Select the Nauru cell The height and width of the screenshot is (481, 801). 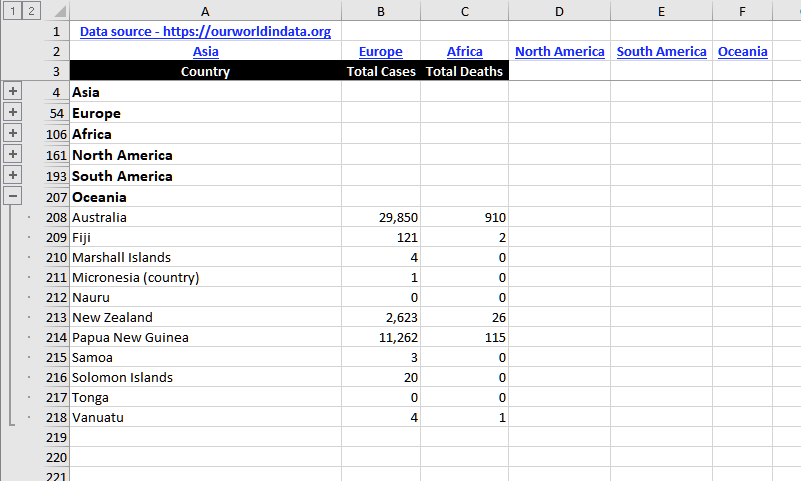205,297
